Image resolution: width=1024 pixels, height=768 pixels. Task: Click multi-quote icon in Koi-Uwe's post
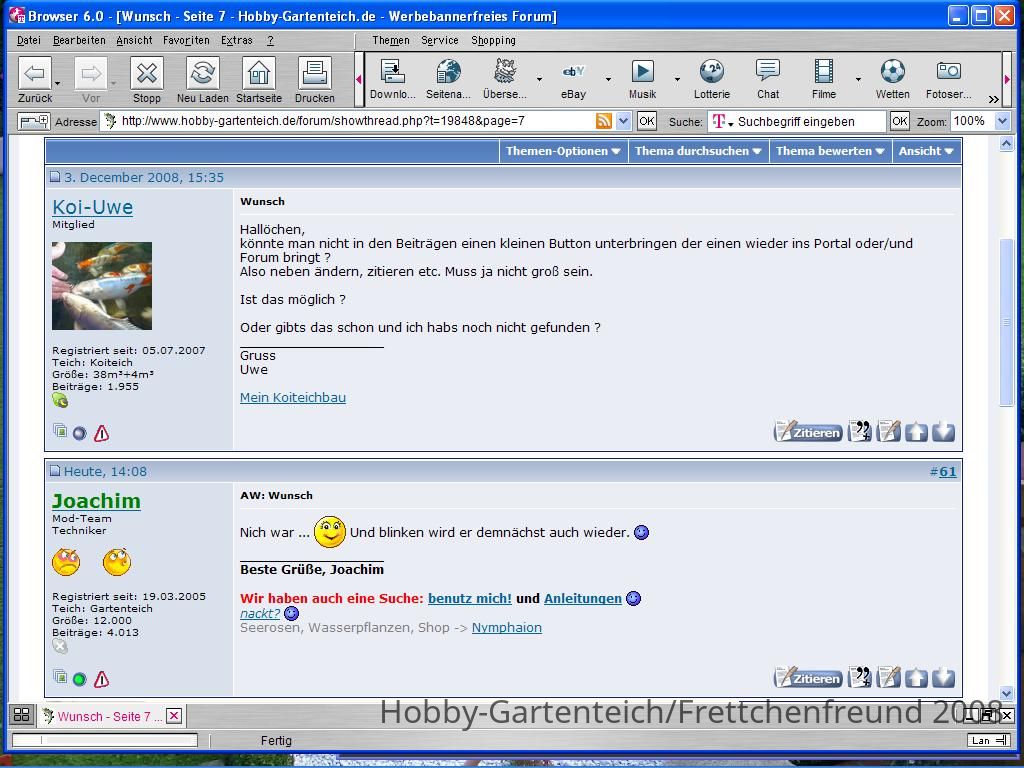859,432
